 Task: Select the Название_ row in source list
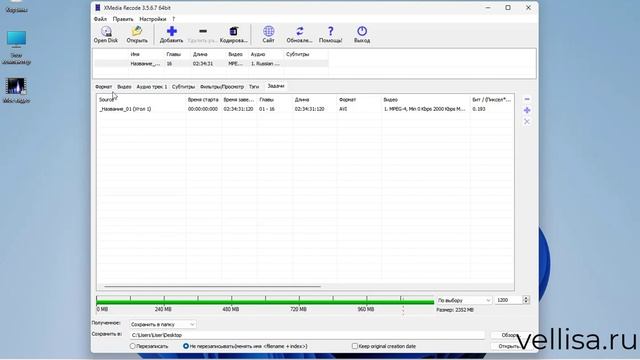pyautogui.click(x=211, y=64)
